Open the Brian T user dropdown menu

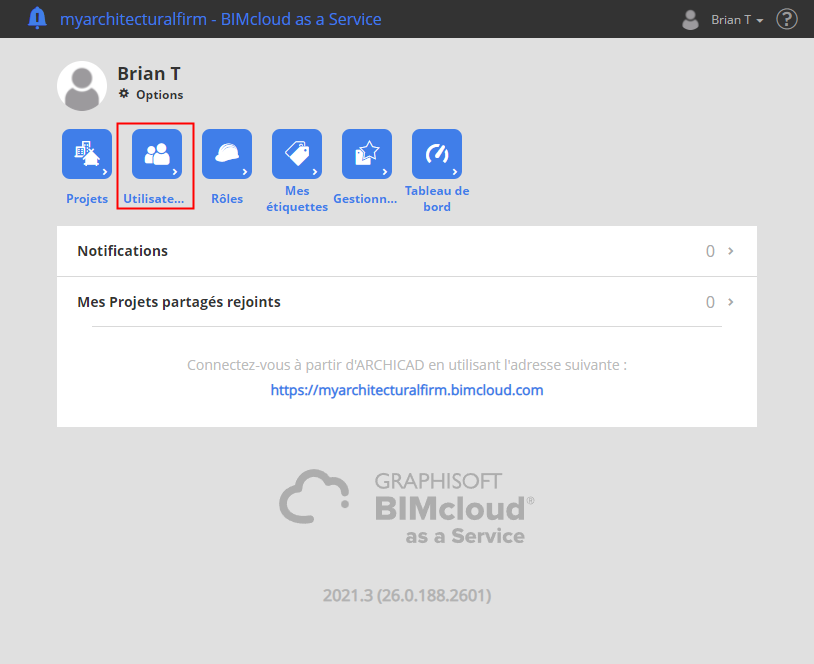pyautogui.click(x=737, y=20)
